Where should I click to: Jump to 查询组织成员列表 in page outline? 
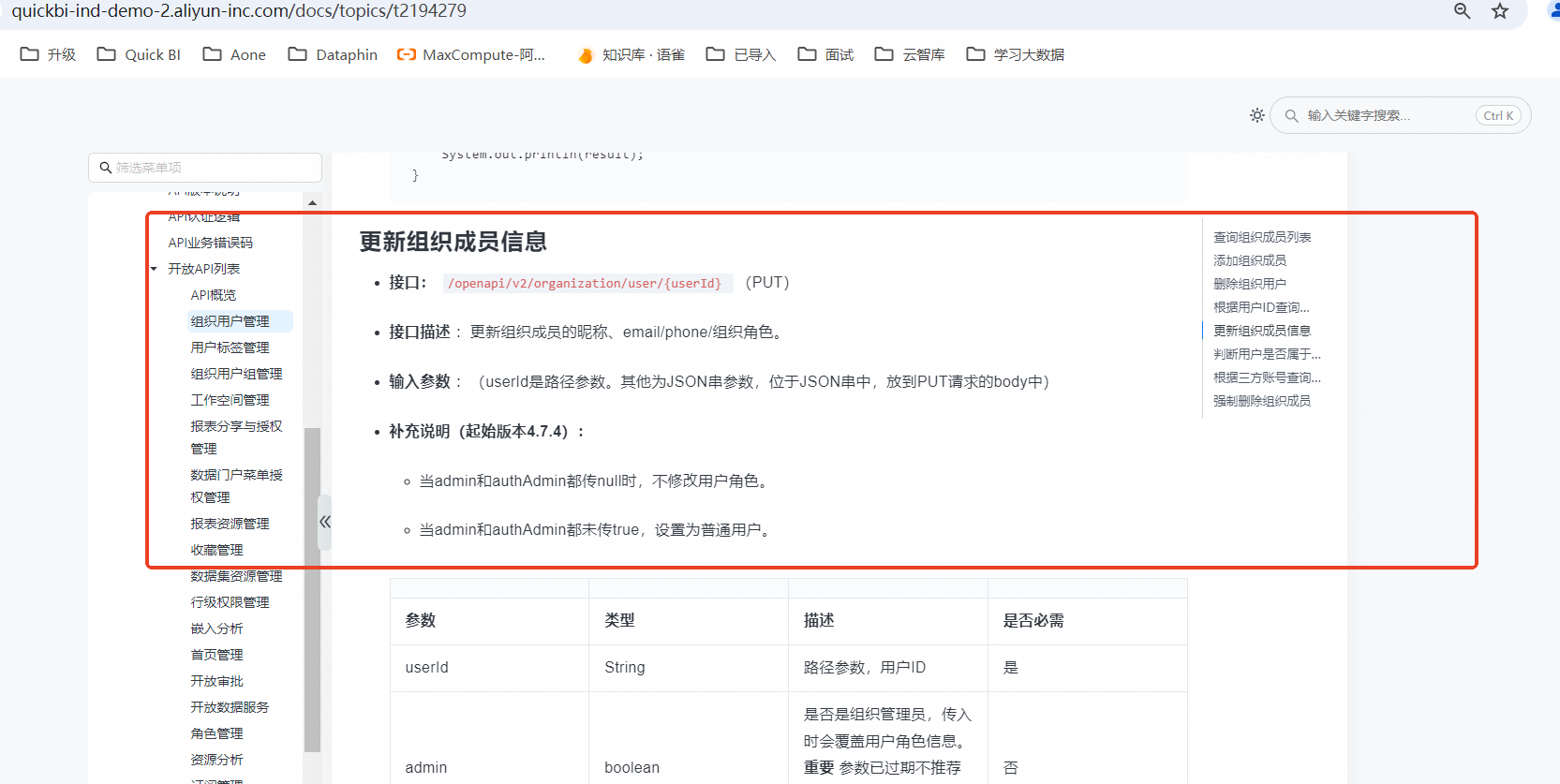(1262, 237)
